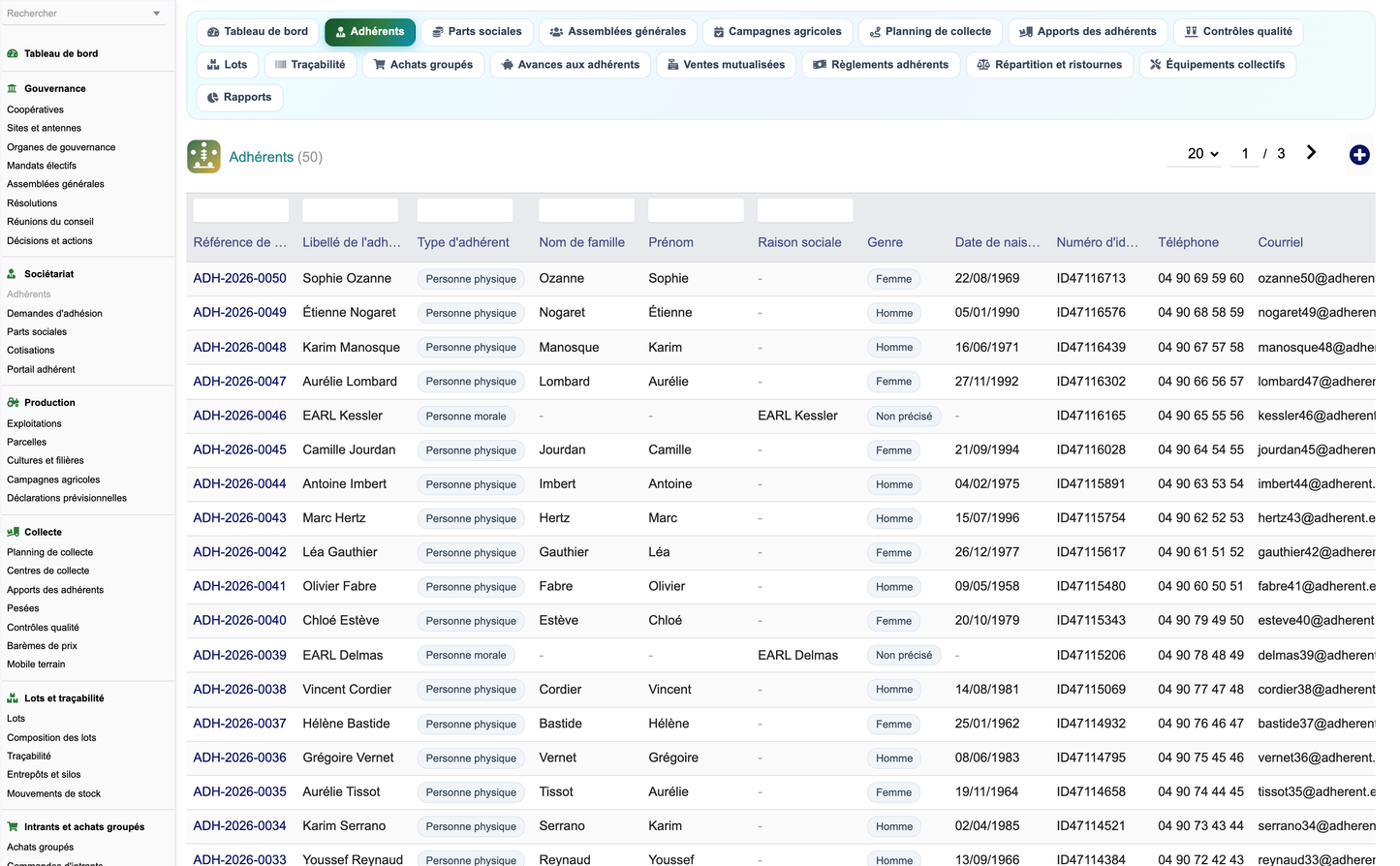Screen dimensions: 1400x866
Task: Select the Traçabilité tab
Action: tap(310, 65)
